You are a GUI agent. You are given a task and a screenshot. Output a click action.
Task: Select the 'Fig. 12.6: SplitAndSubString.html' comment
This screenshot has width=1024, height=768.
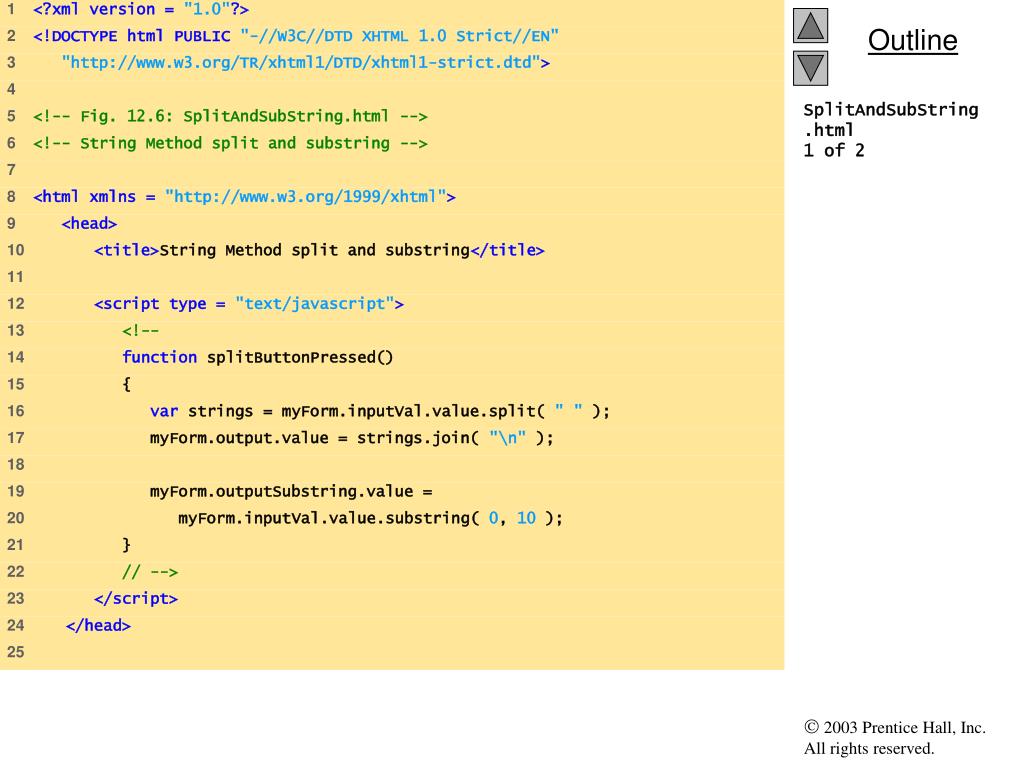pyautogui.click(x=231, y=116)
